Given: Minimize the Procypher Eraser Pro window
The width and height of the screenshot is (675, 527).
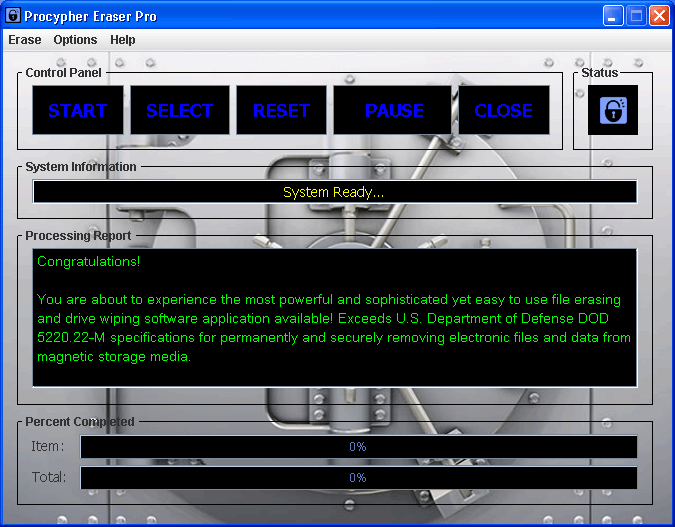Looking at the screenshot, I should pos(613,16).
